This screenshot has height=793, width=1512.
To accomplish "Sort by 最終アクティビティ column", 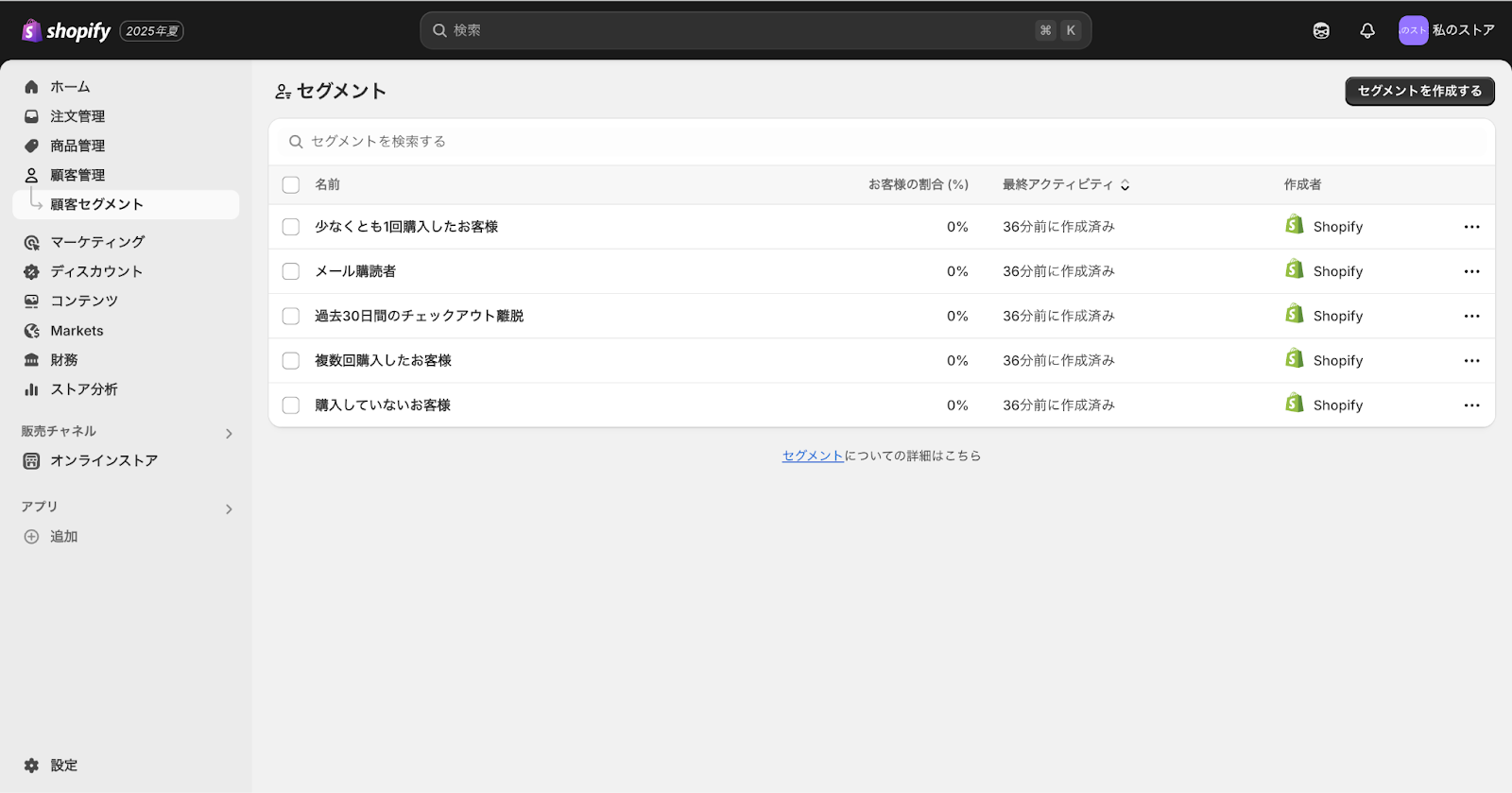I will tap(1066, 185).
